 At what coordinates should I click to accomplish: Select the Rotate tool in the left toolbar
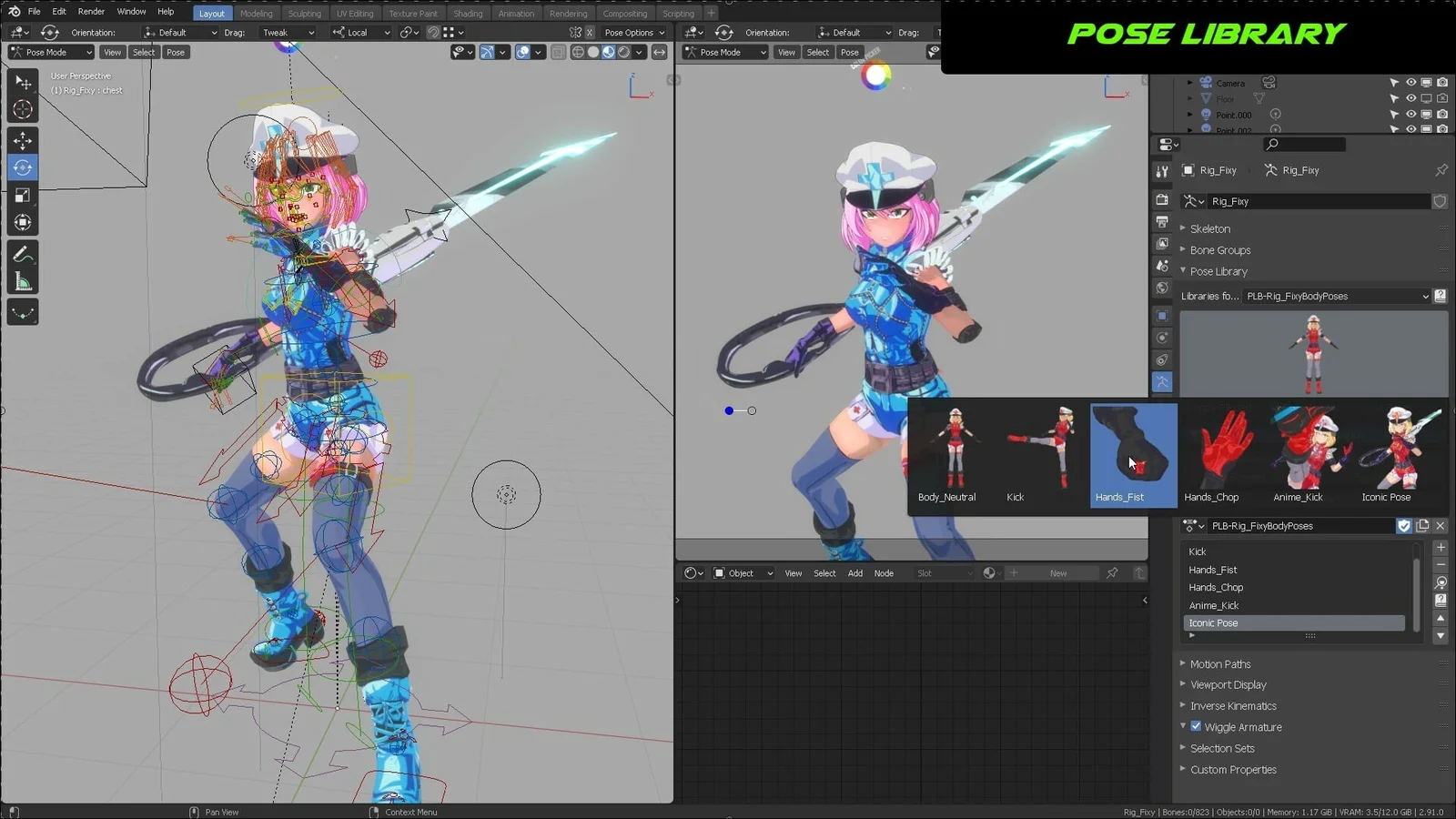[x=23, y=167]
